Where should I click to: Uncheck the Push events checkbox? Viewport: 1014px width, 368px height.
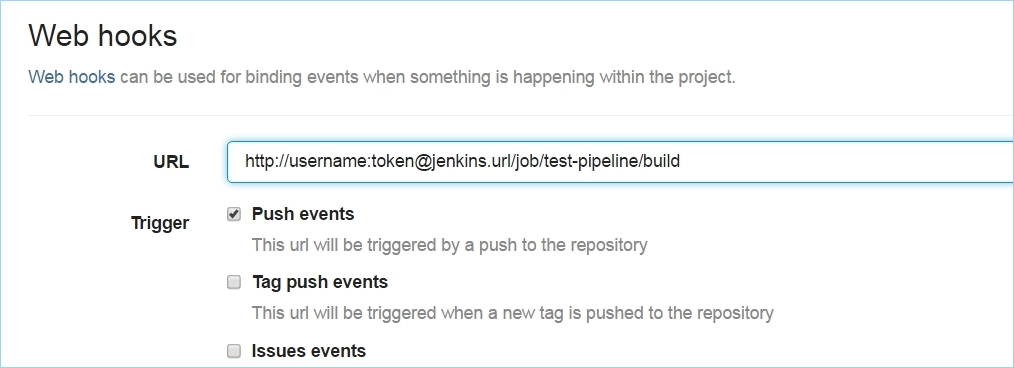tap(233, 214)
